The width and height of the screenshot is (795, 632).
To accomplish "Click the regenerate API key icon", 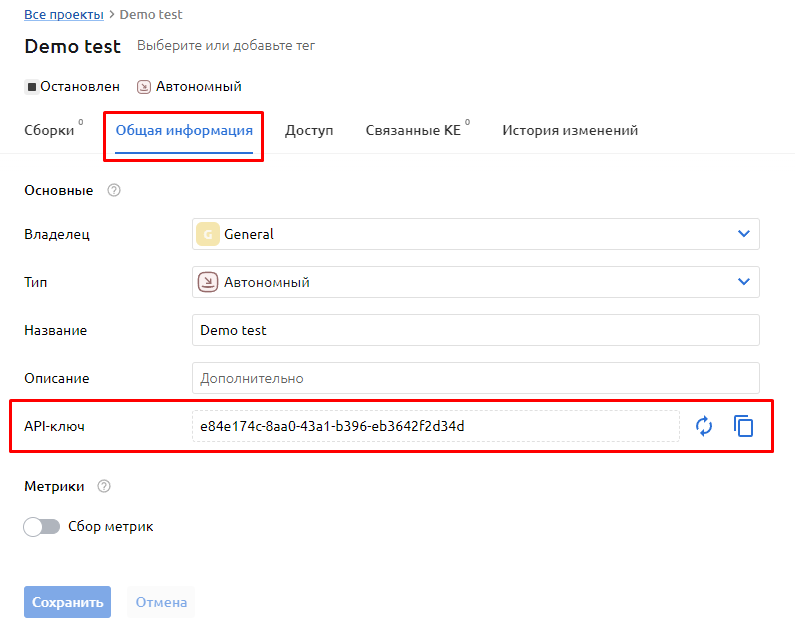I will (x=704, y=426).
